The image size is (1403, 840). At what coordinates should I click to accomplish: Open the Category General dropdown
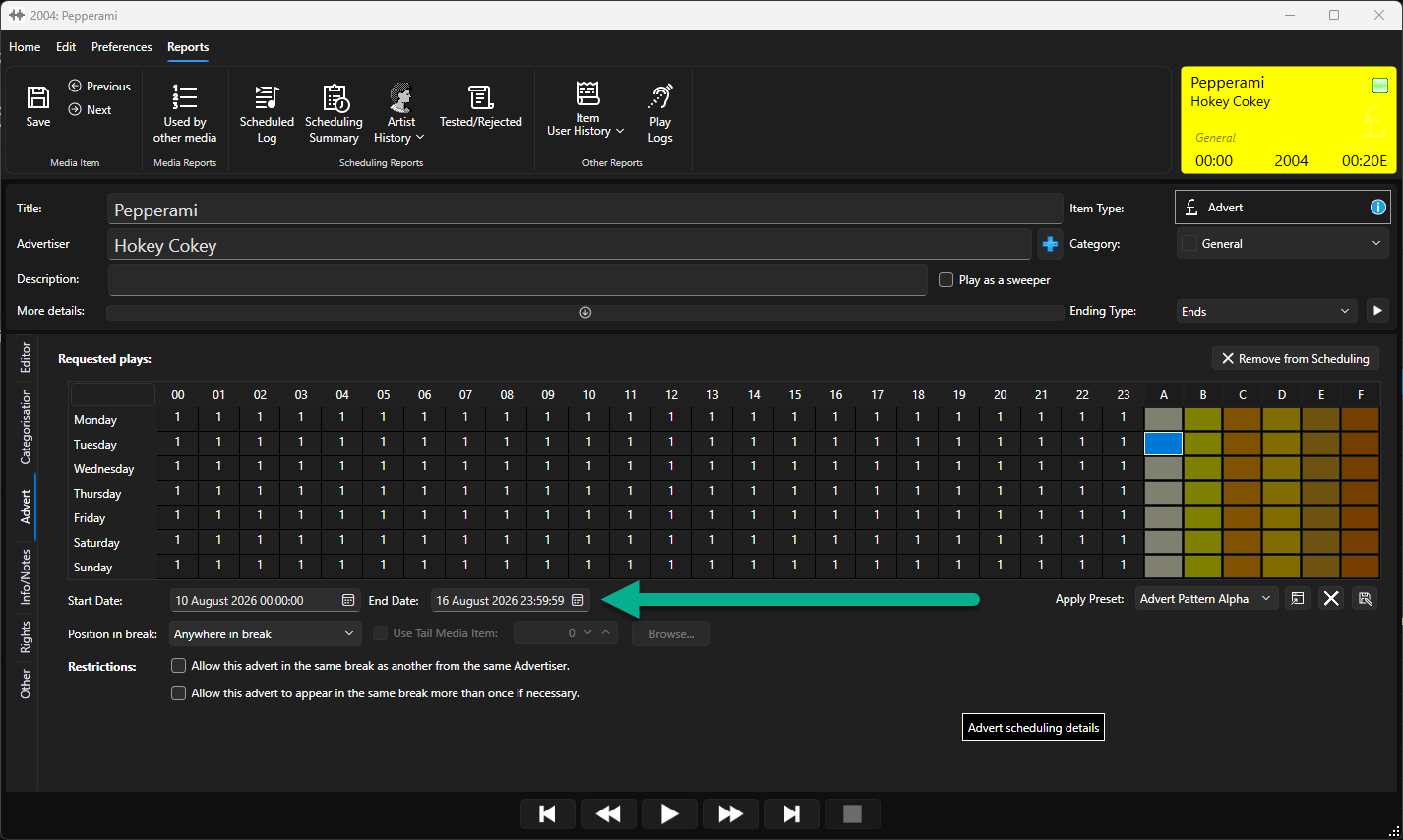[1283, 243]
